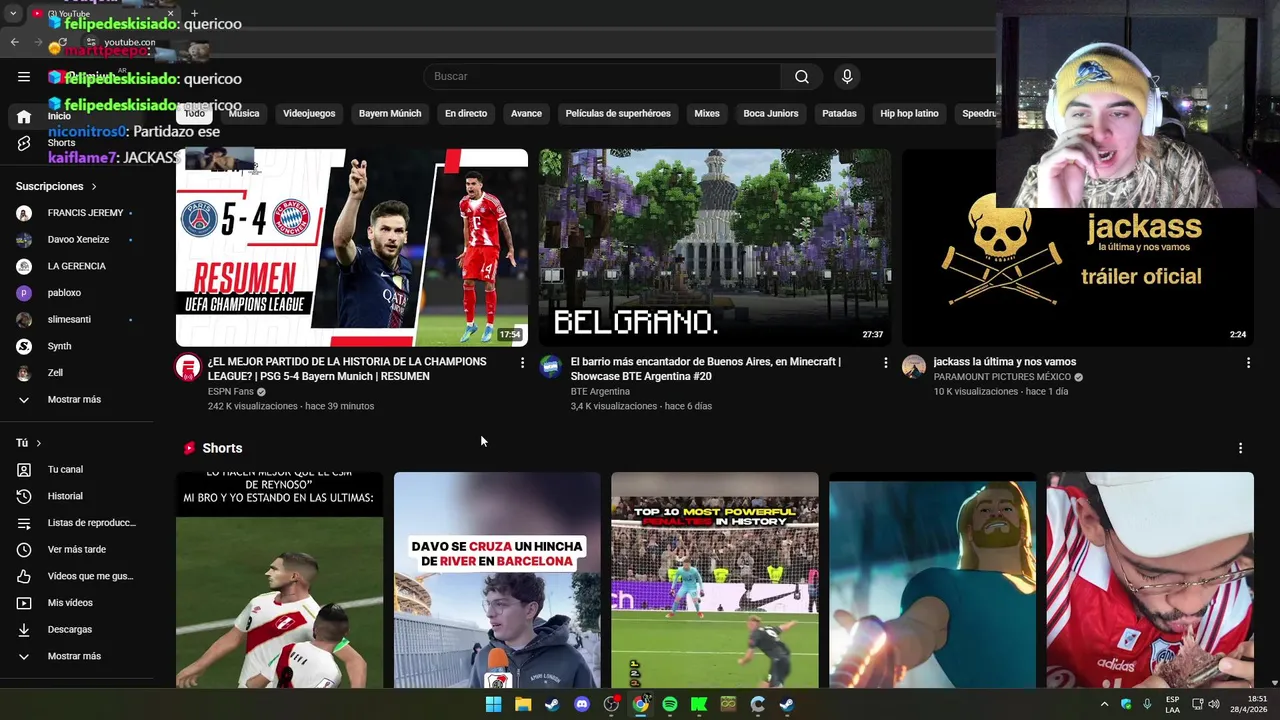Open Shorts section options menu
Viewport: 1280px width, 720px height.
pos(1240,449)
